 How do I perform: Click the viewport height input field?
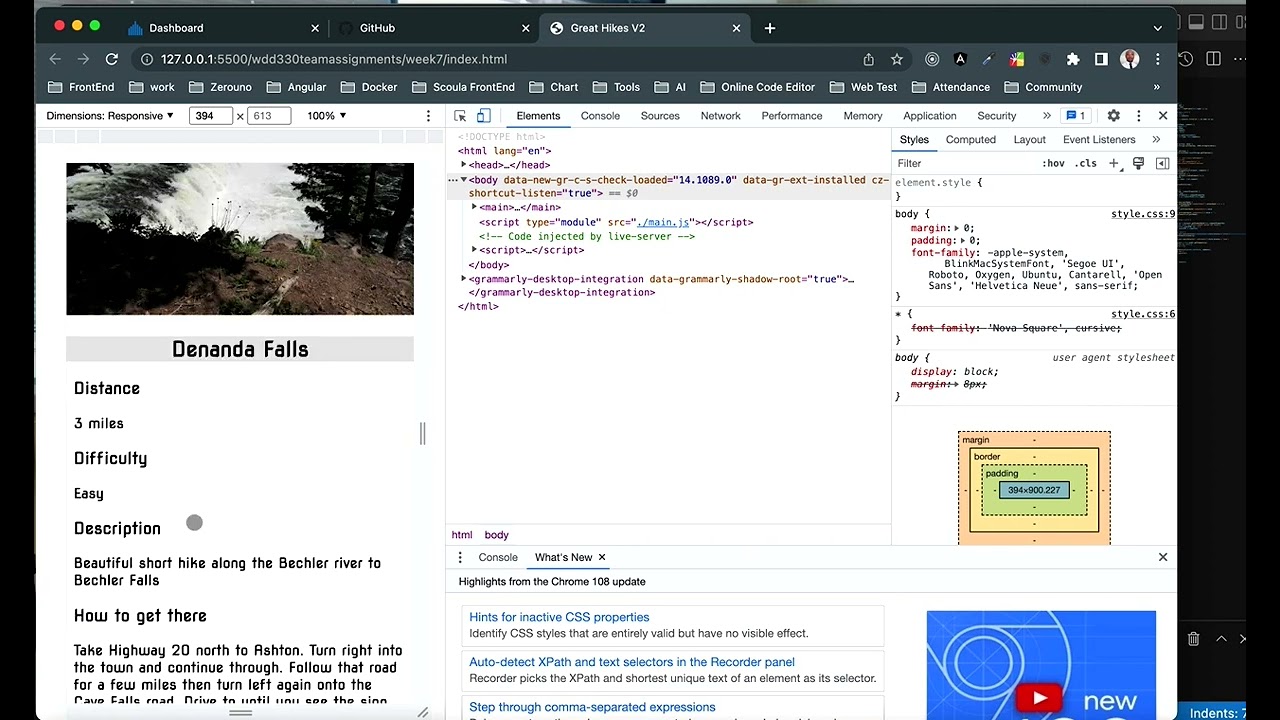pyautogui.click(x=269, y=116)
